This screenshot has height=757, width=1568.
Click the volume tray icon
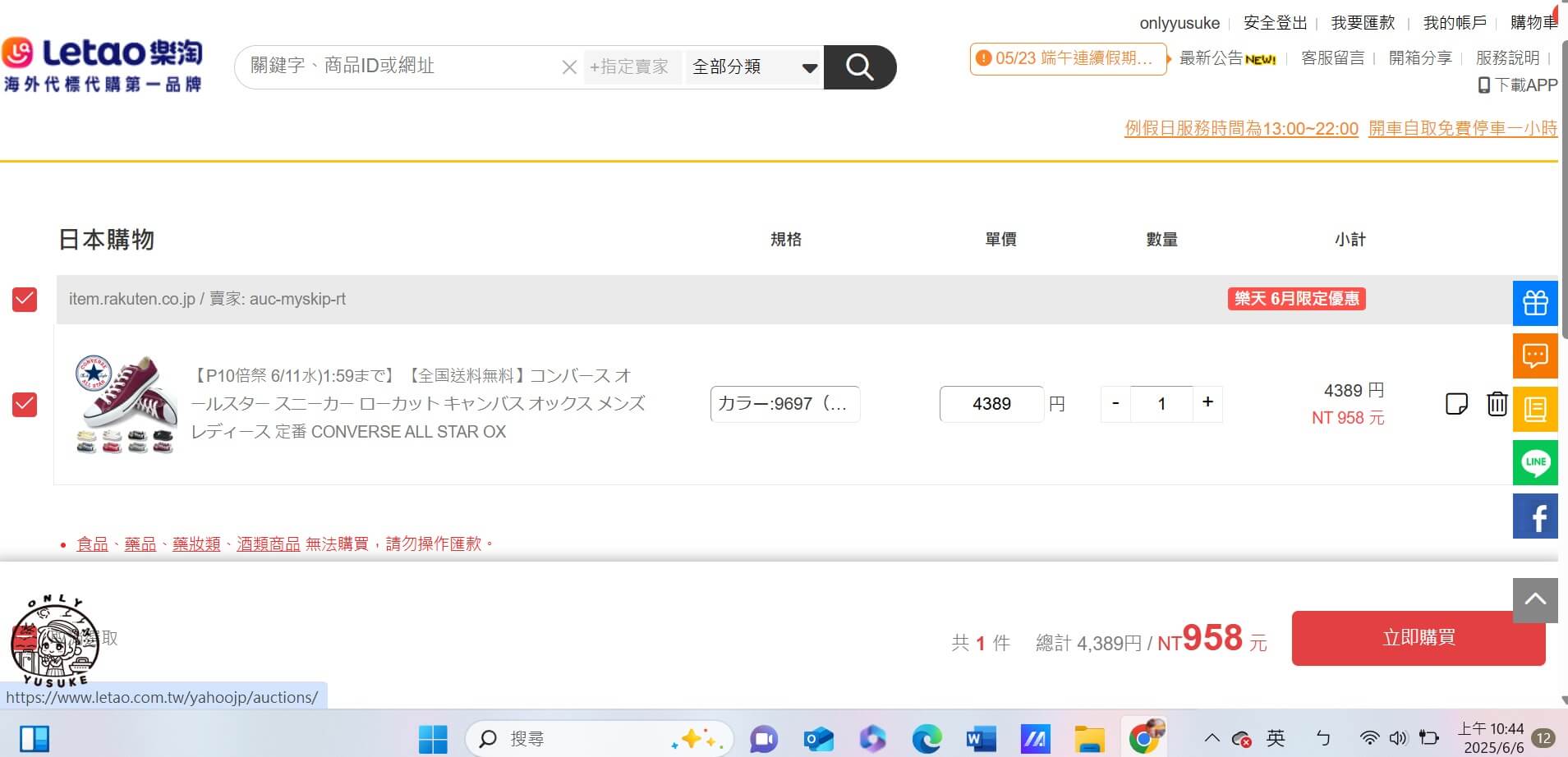pyautogui.click(x=1398, y=738)
